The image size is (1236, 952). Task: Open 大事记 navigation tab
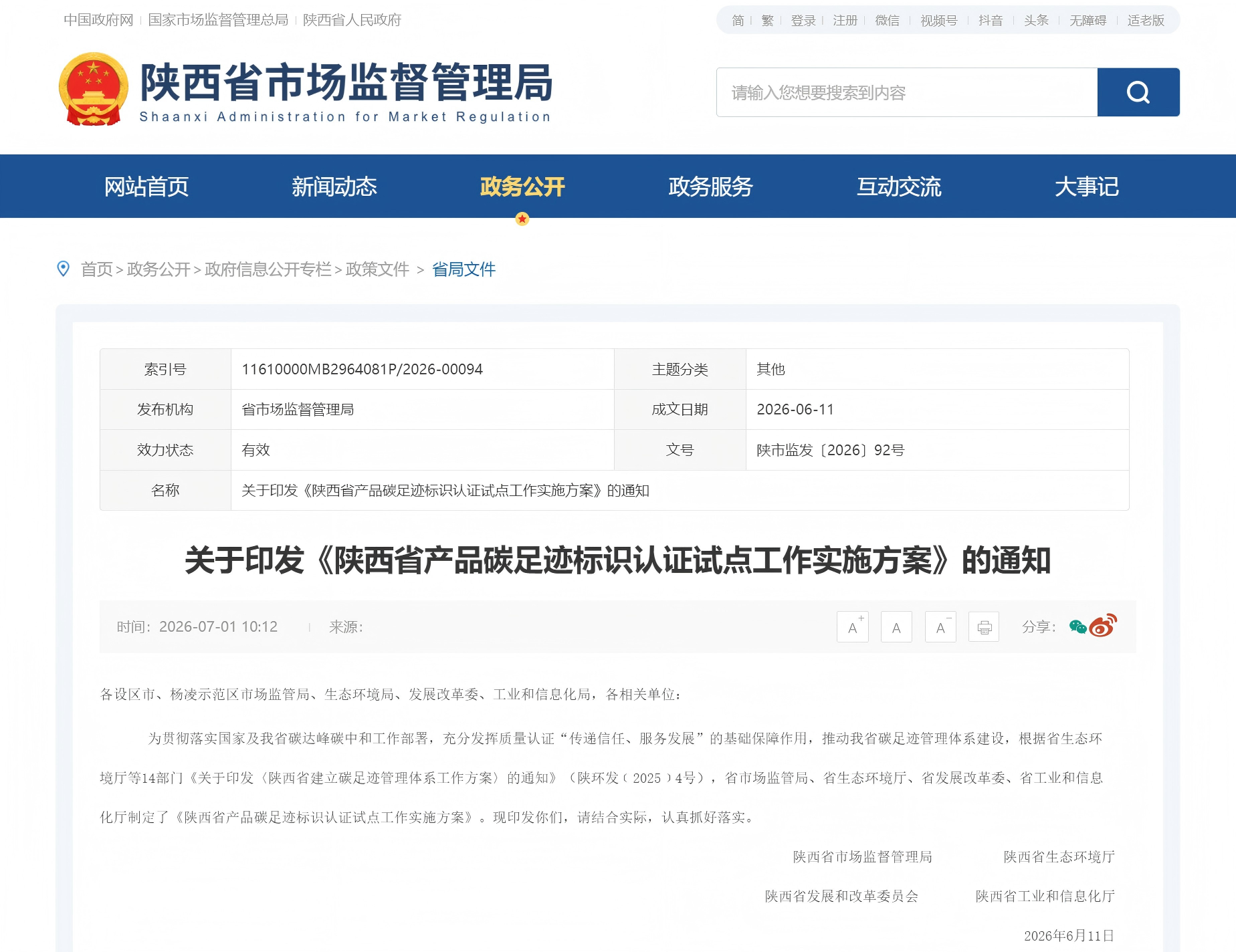tap(1087, 187)
